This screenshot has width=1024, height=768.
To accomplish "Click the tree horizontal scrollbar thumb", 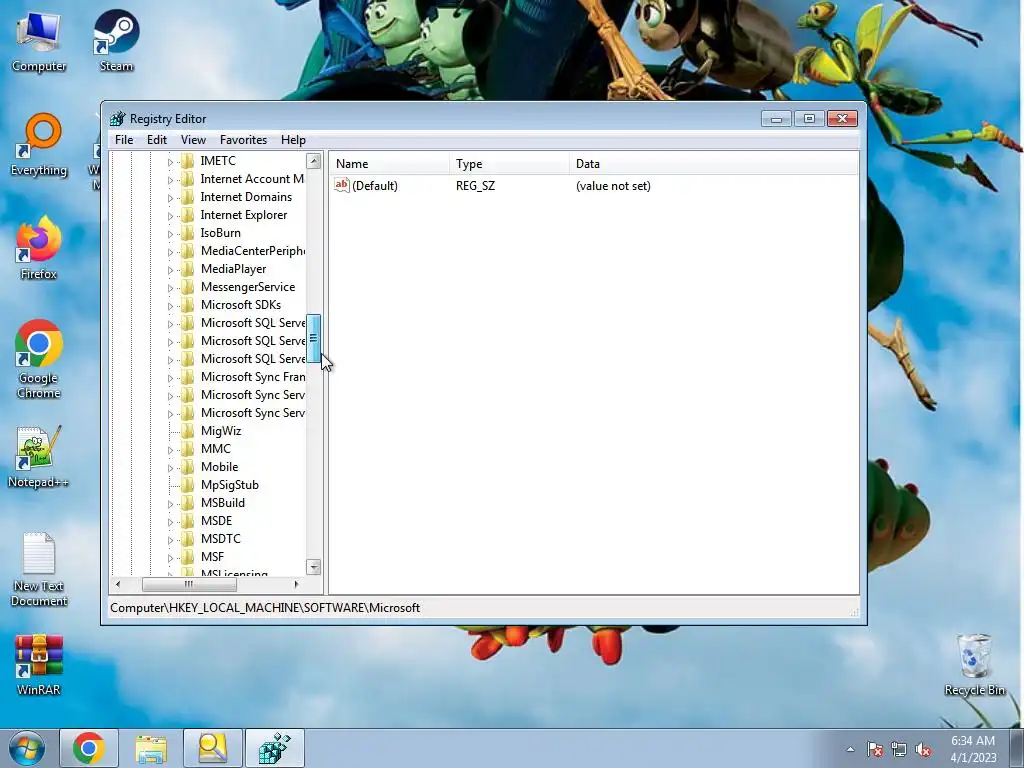I will [189, 584].
